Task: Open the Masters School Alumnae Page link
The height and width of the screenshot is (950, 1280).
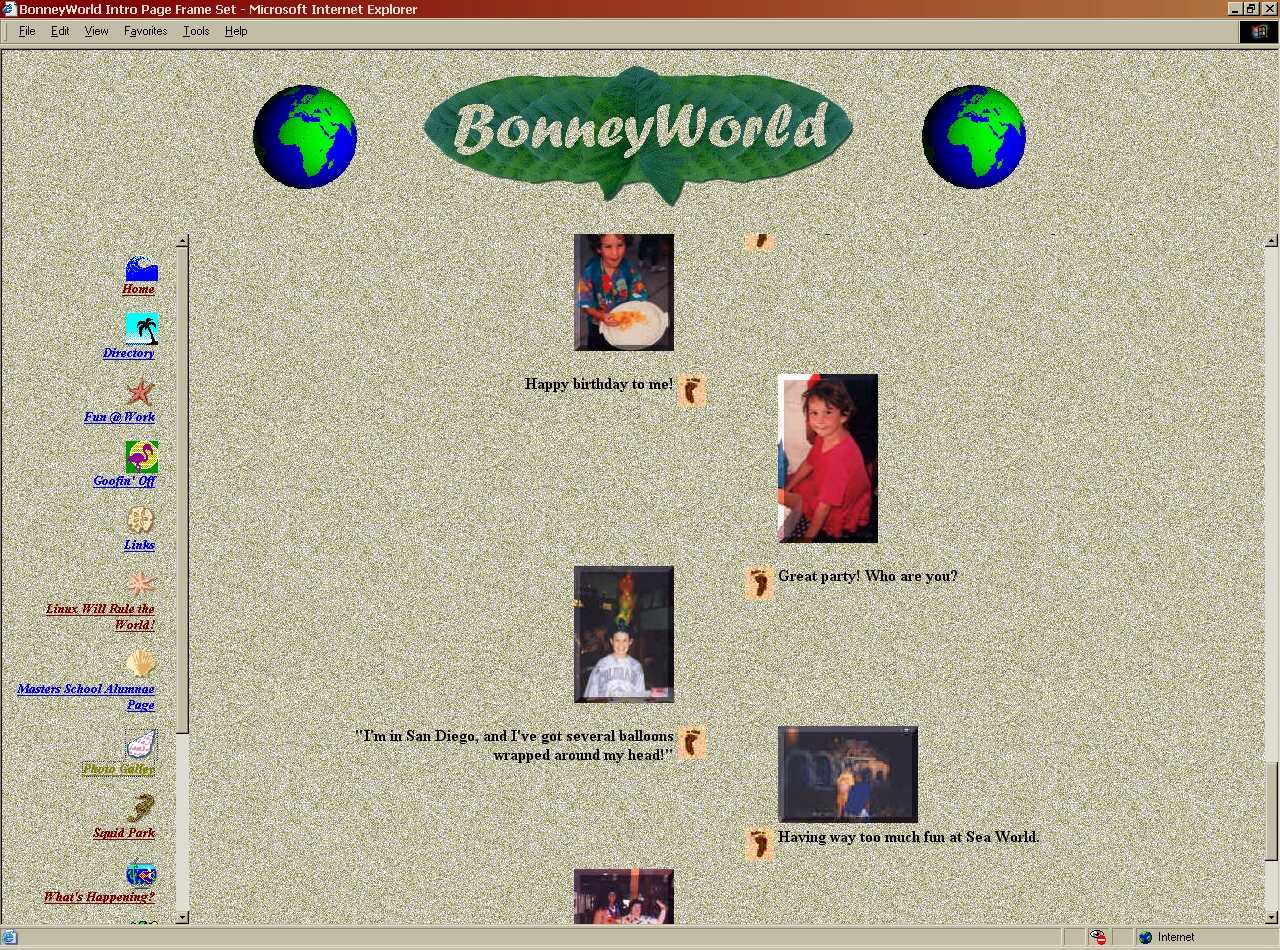Action: pyautogui.click(x=86, y=696)
